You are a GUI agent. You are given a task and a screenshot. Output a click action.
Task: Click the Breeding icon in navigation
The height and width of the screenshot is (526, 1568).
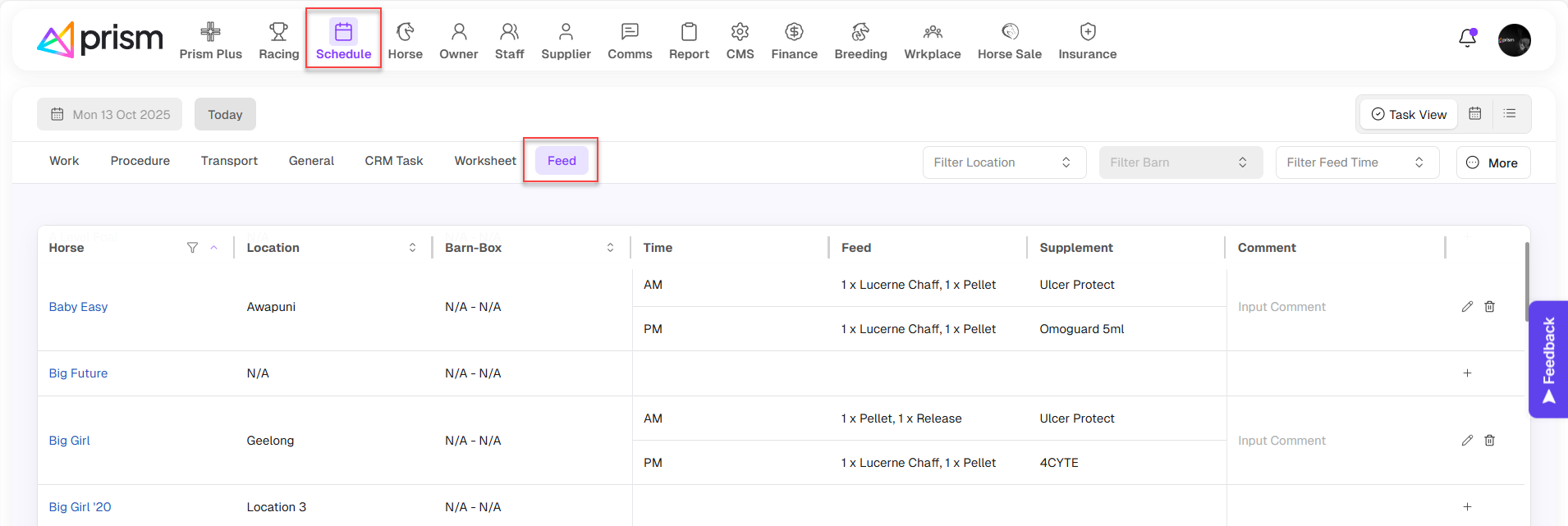click(860, 33)
